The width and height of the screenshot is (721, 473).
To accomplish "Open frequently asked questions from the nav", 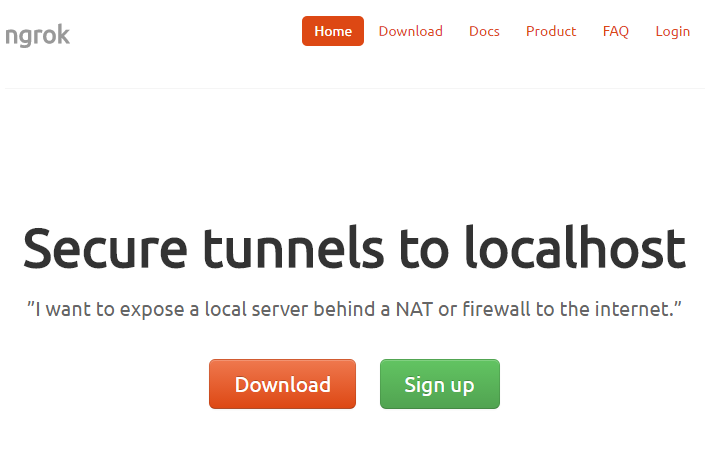I will coord(615,31).
